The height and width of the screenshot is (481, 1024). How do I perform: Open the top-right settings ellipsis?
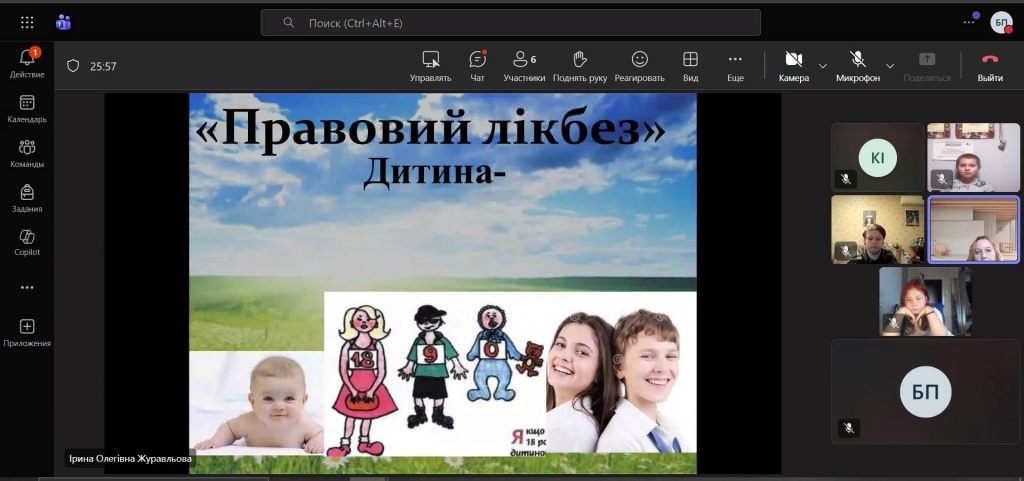coord(969,22)
